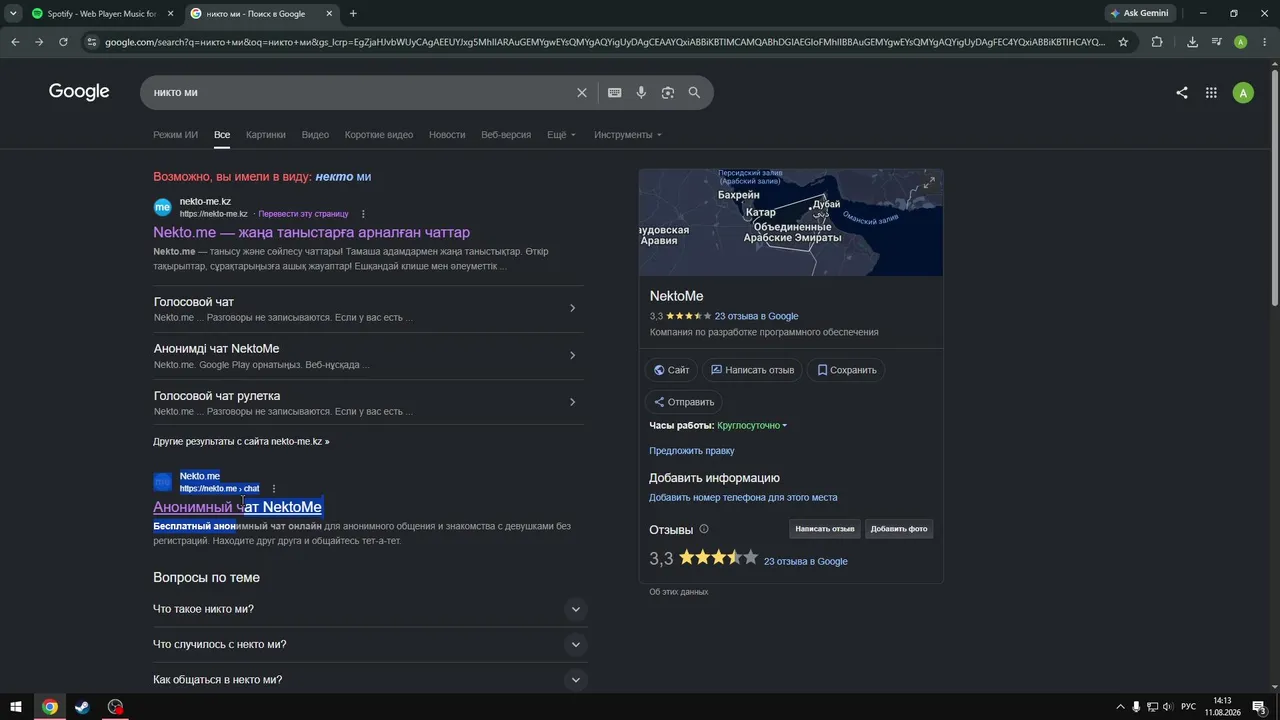Open the Windows notification center
The image size is (1280, 720).
(x=1259, y=707)
